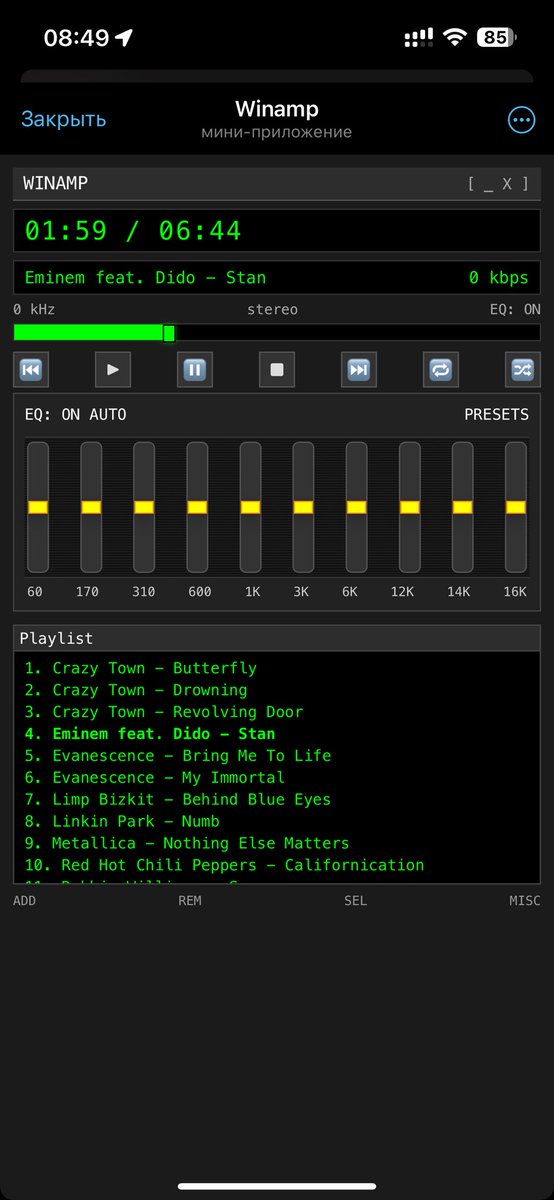Skip to the next track
554x1200 pixels.
click(359, 369)
